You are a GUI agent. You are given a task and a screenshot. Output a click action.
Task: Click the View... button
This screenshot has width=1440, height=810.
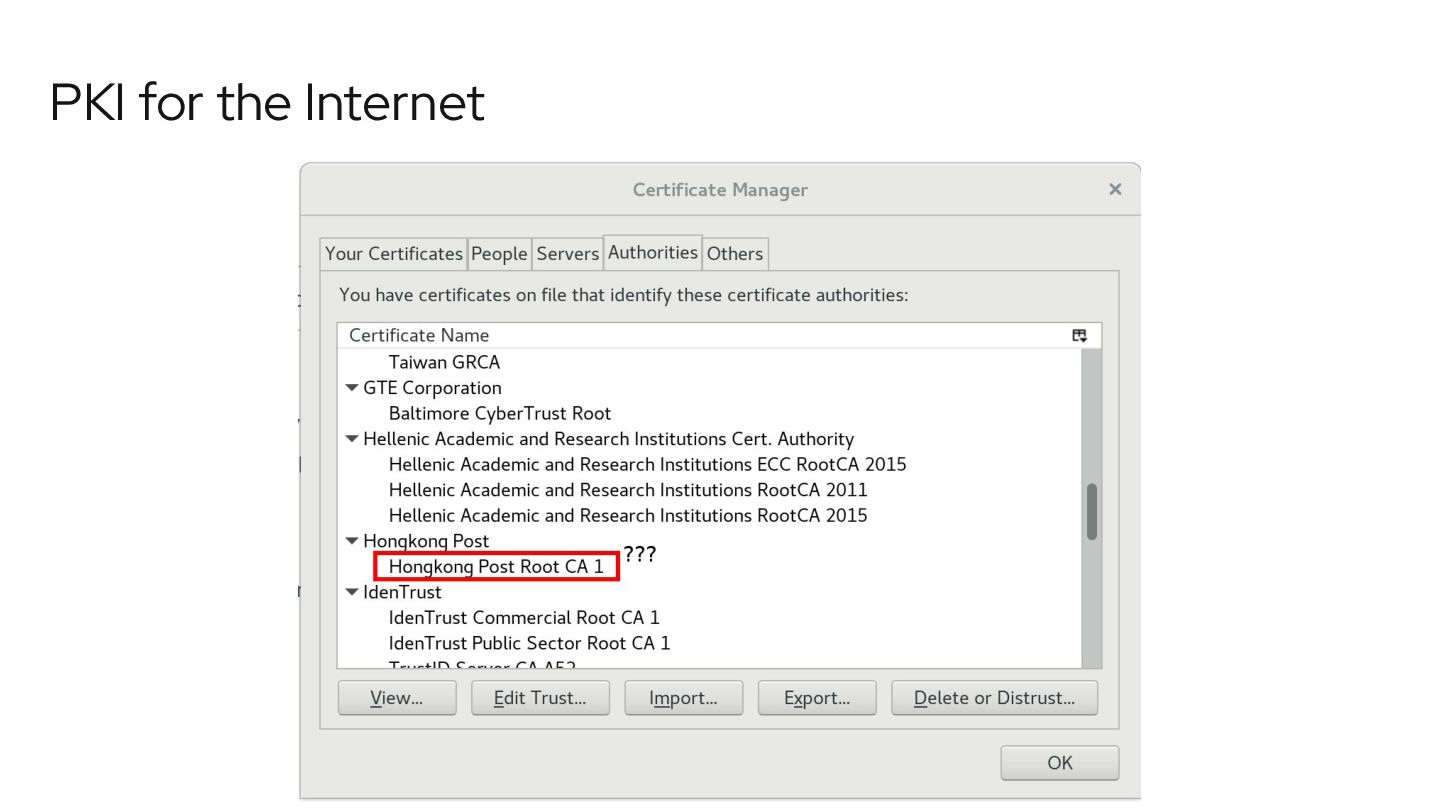397,698
